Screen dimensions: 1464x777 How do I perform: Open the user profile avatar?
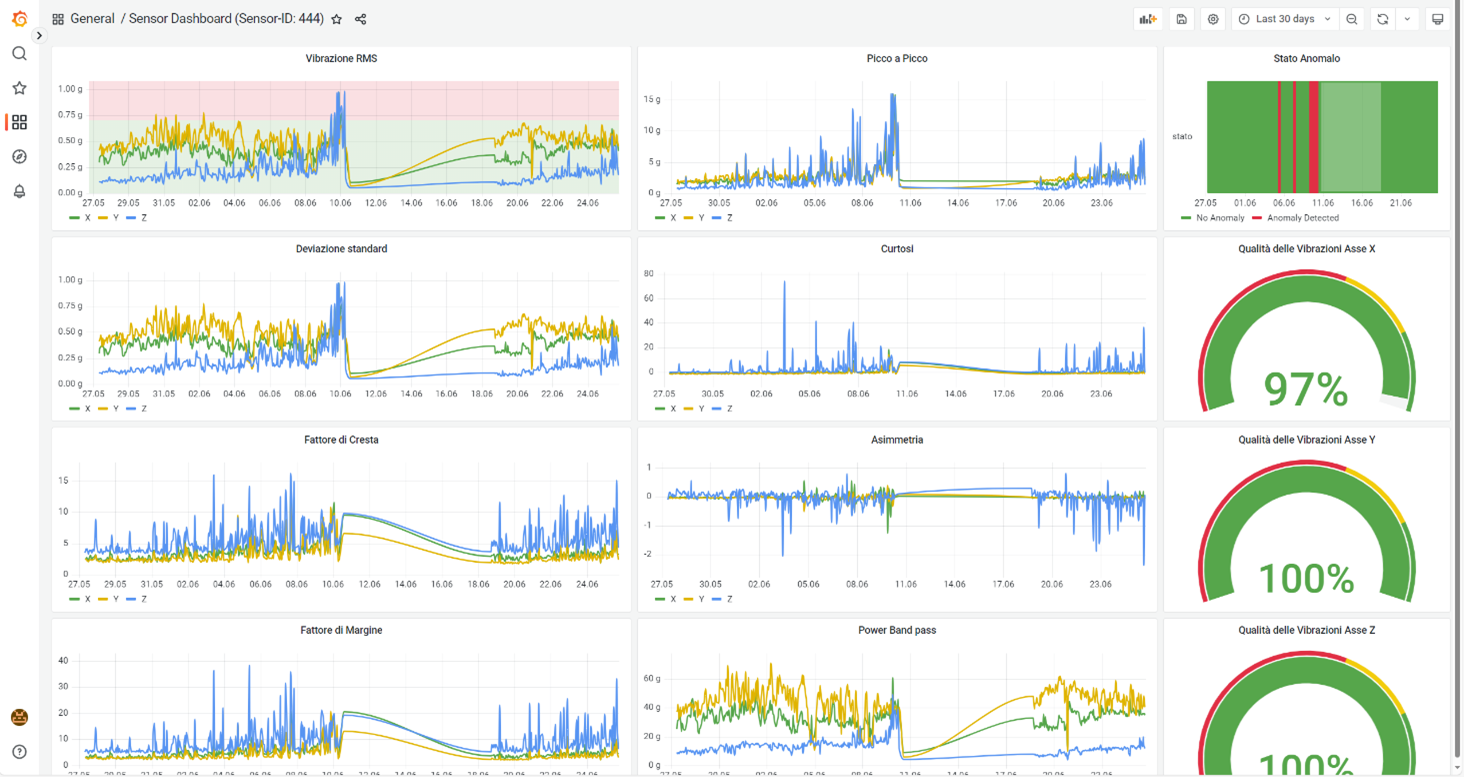pyautogui.click(x=19, y=717)
